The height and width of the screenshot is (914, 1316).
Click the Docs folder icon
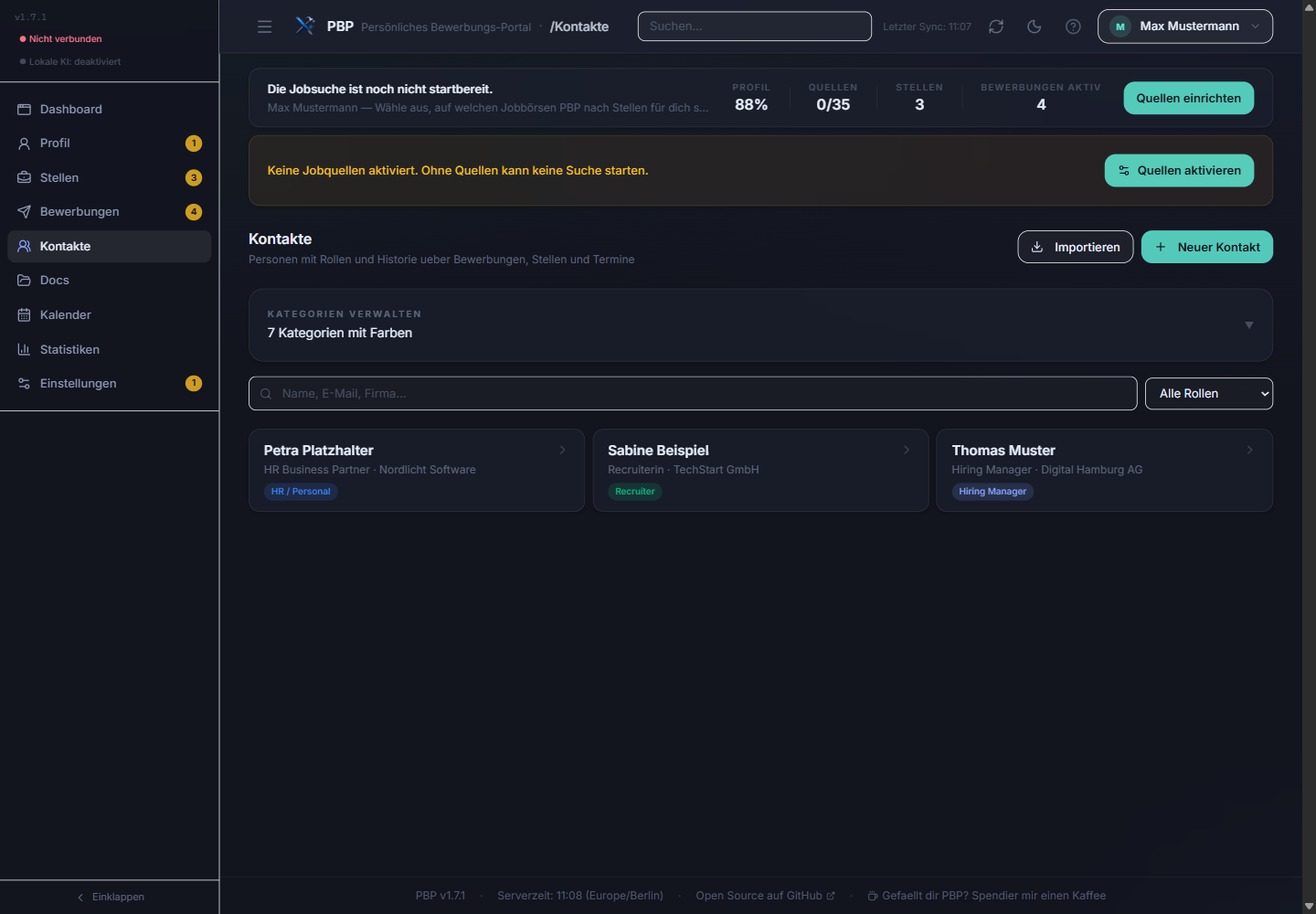click(x=24, y=281)
